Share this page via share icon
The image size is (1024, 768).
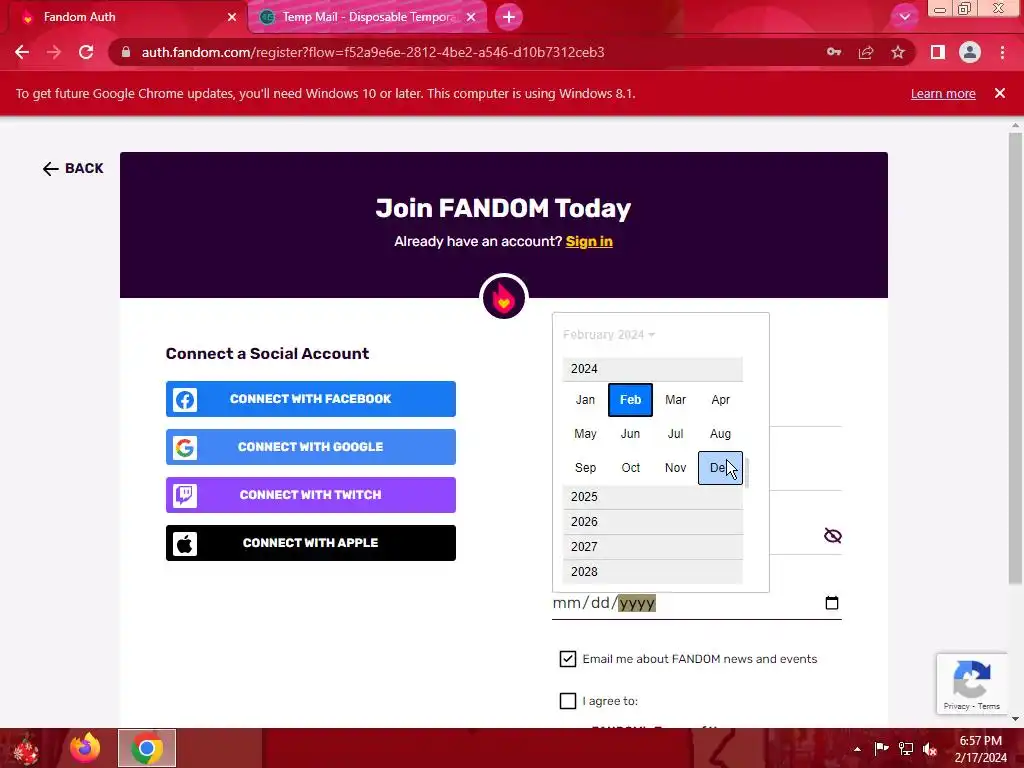coord(866,52)
